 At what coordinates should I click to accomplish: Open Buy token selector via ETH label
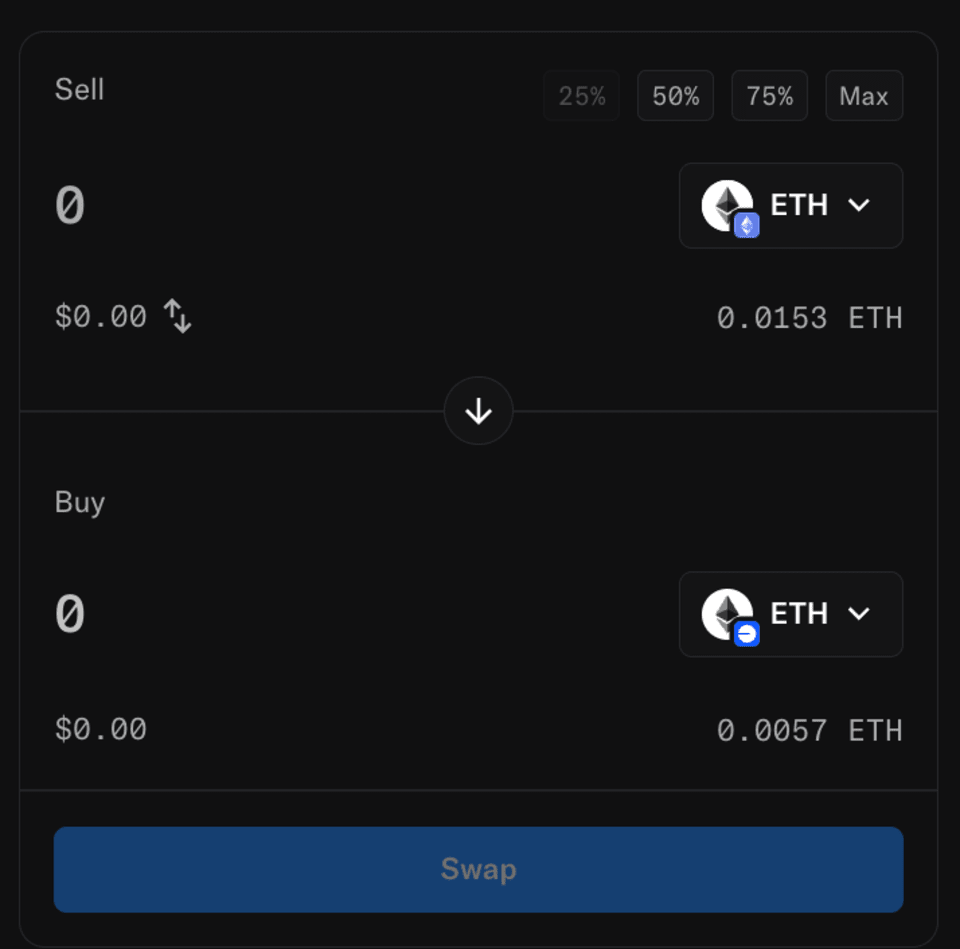tap(799, 613)
